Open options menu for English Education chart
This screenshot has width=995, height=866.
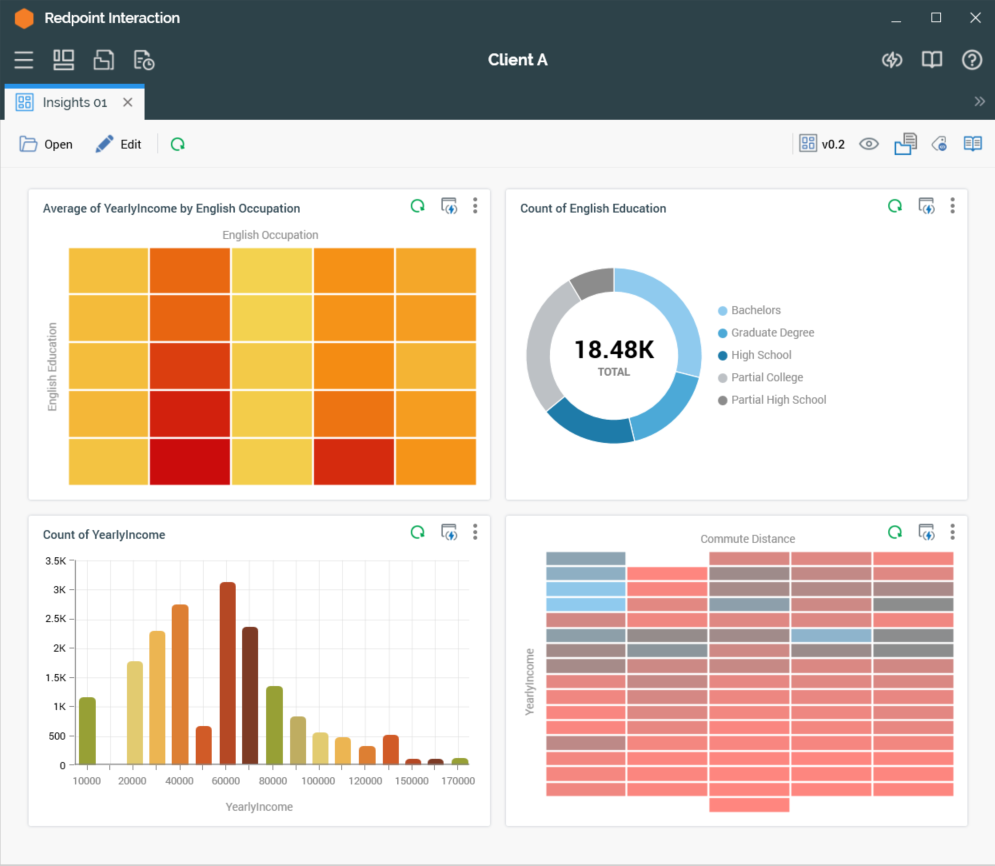(952, 206)
